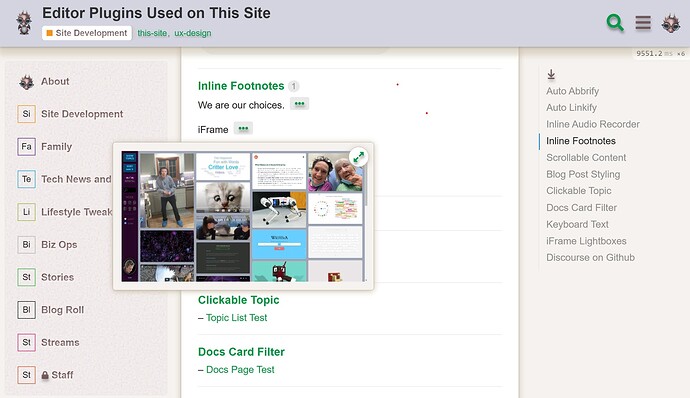Screen dimensions: 690x398
Task: Jump to Inline Footnotes in contents
Action: (581, 141)
